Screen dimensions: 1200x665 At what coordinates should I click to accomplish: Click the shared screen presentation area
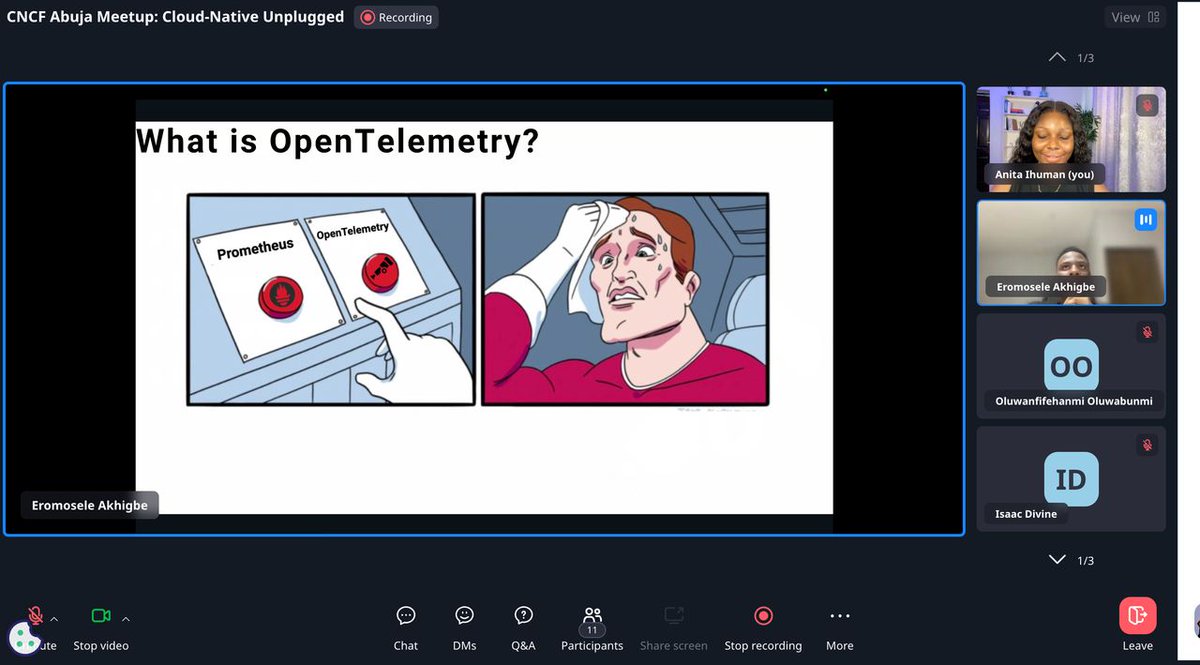[x=484, y=309]
